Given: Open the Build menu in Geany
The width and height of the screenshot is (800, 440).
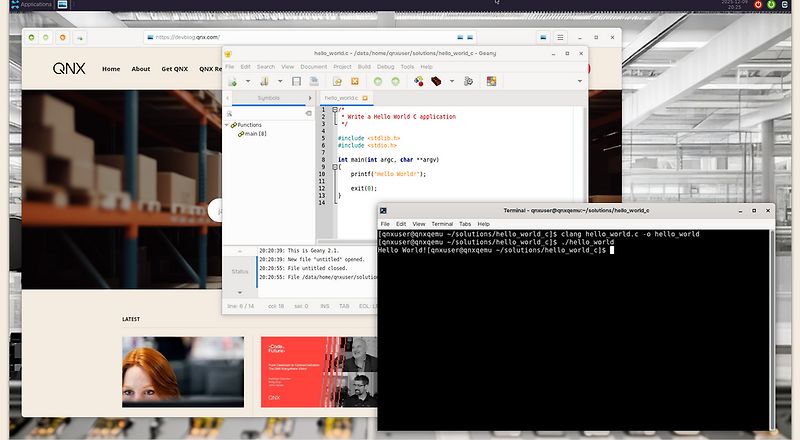Looking at the screenshot, I should (364, 67).
